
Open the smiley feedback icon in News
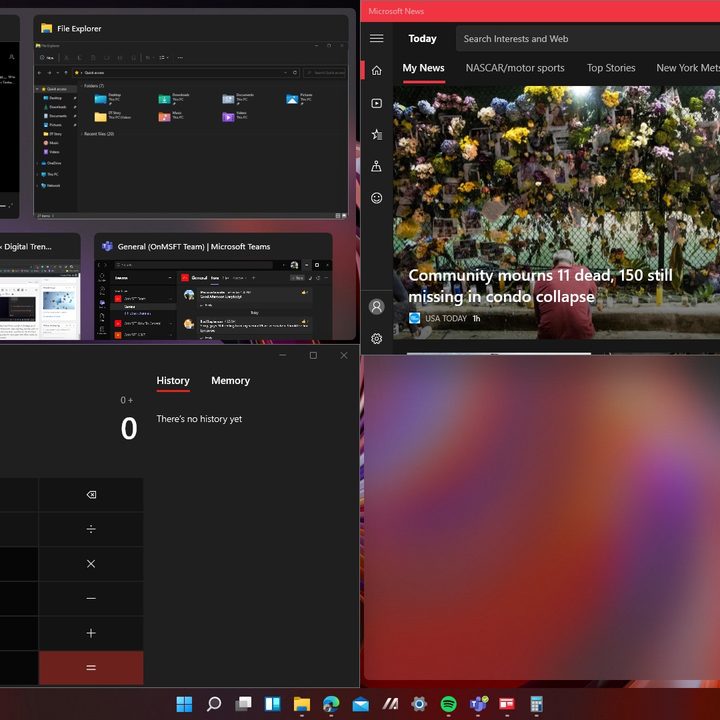377,198
